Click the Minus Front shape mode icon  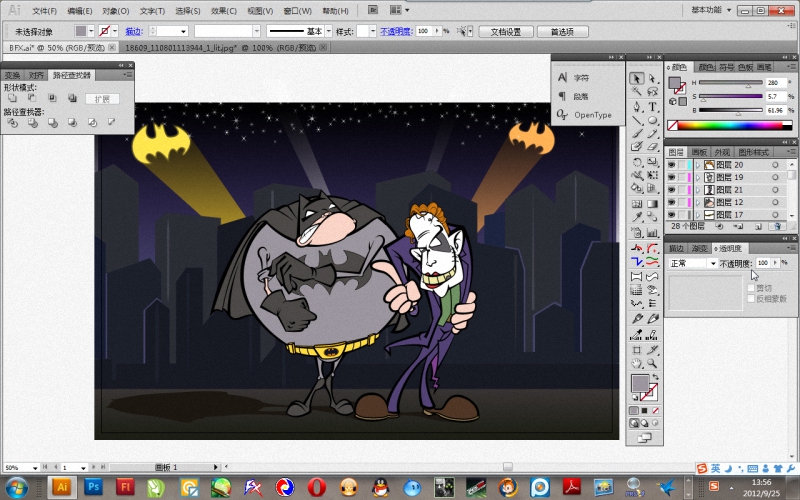[x=32, y=98]
